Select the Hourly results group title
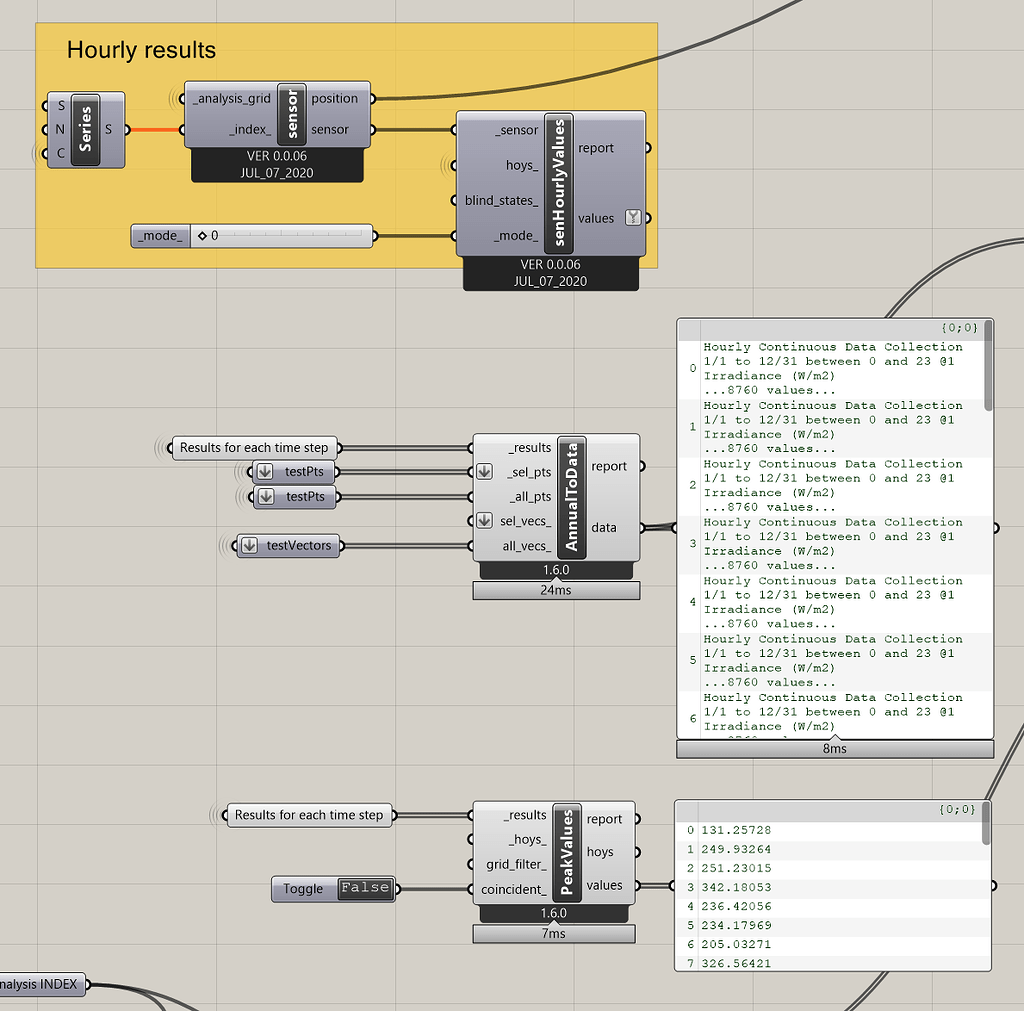This screenshot has width=1024, height=1011. [x=141, y=50]
